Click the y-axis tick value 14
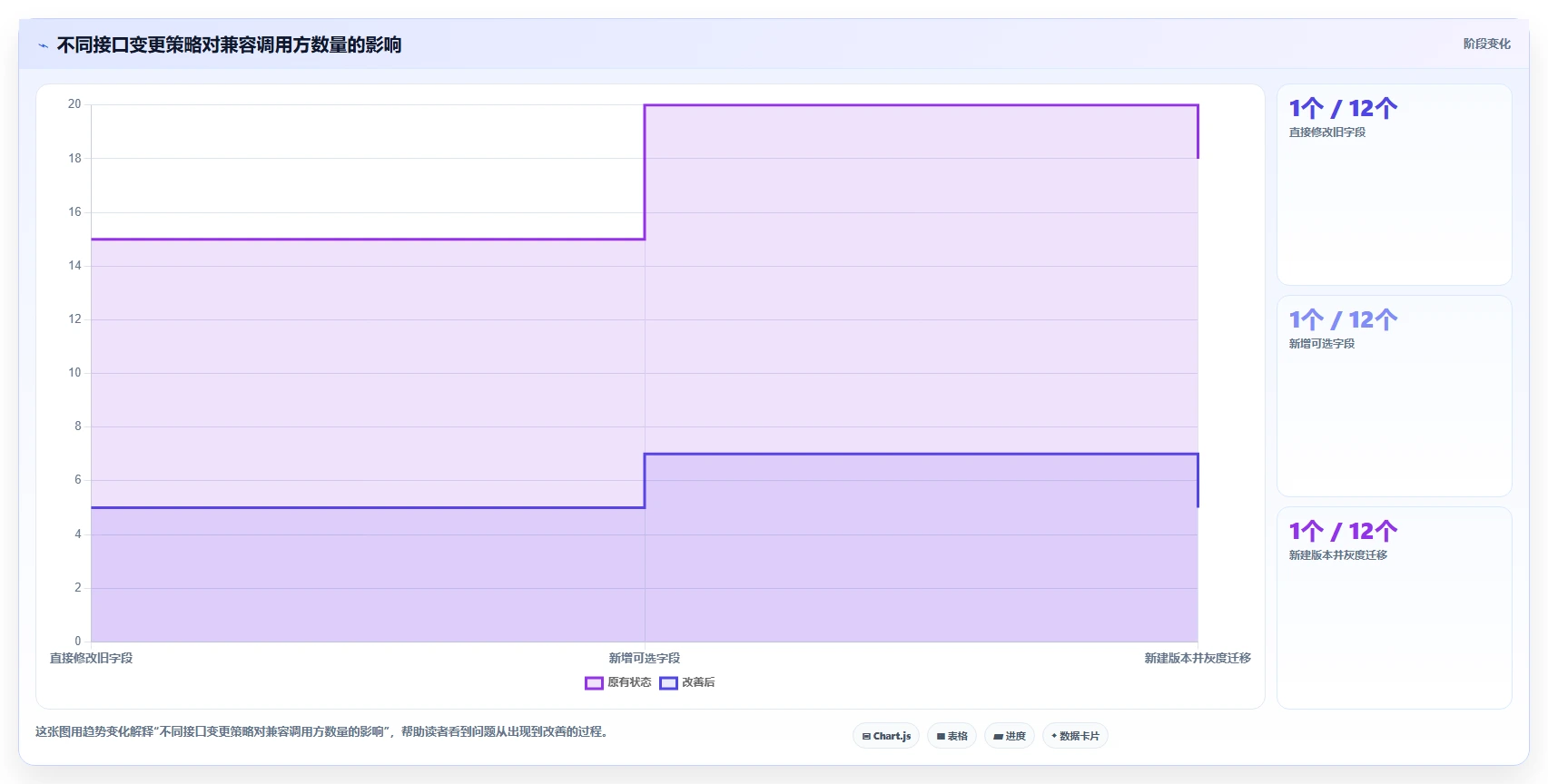The image size is (1548, 784). pyautogui.click(x=74, y=265)
